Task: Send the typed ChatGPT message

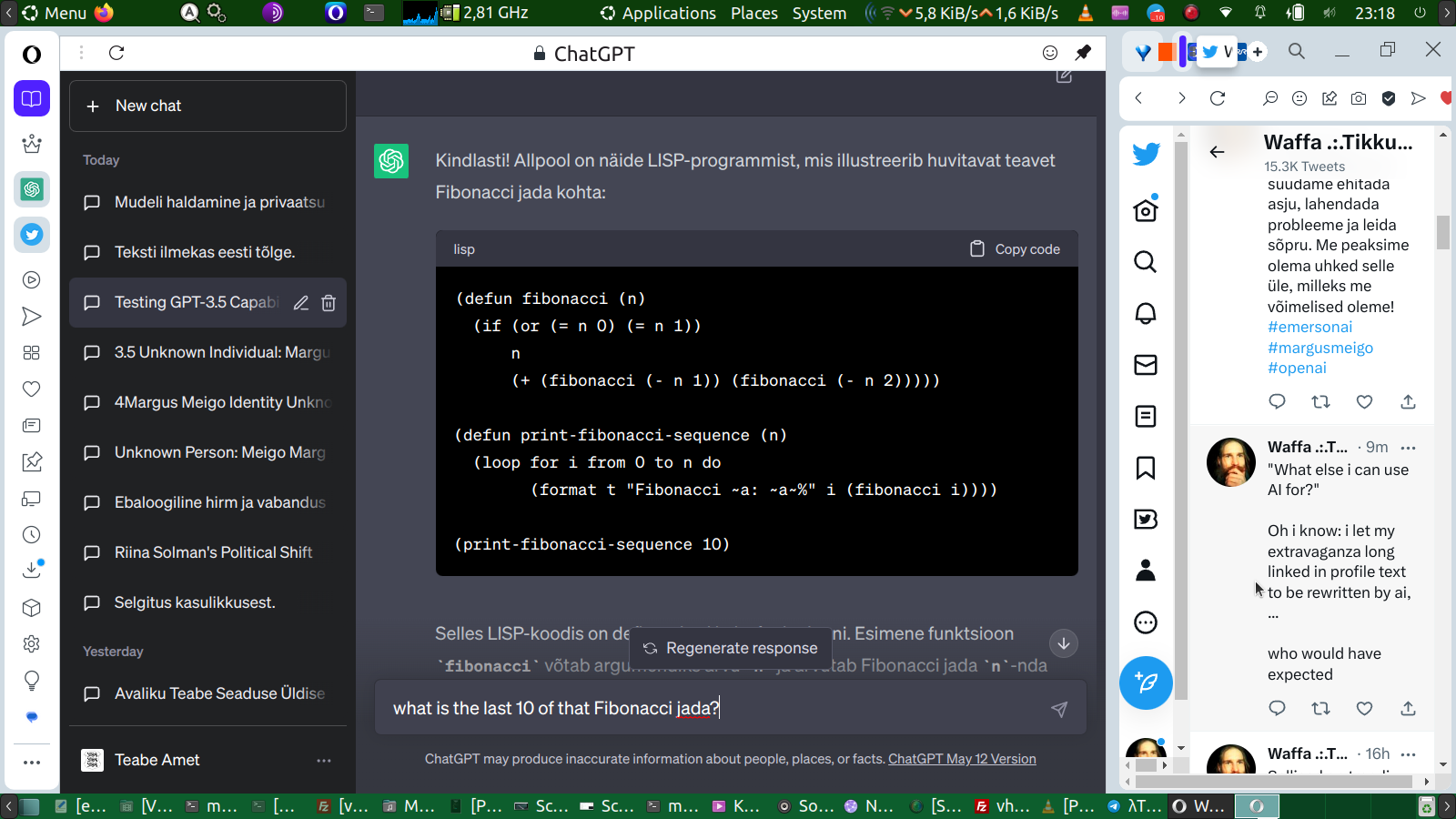Action: [x=1059, y=709]
